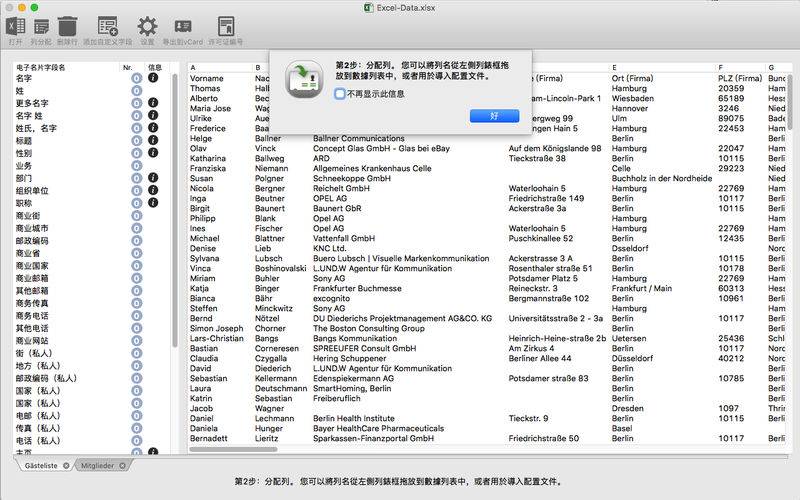Click info icon for 职称 field
This screenshot has width=800, height=500.
point(153,203)
